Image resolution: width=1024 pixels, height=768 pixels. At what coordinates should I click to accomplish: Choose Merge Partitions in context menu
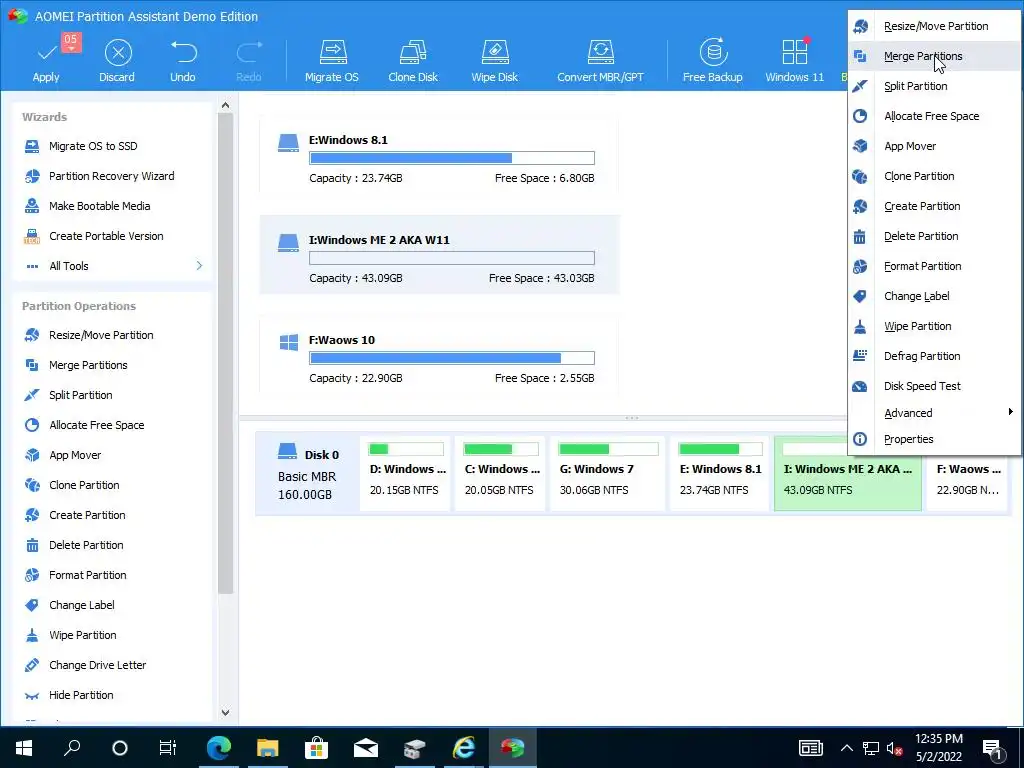[x=935, y=56]
